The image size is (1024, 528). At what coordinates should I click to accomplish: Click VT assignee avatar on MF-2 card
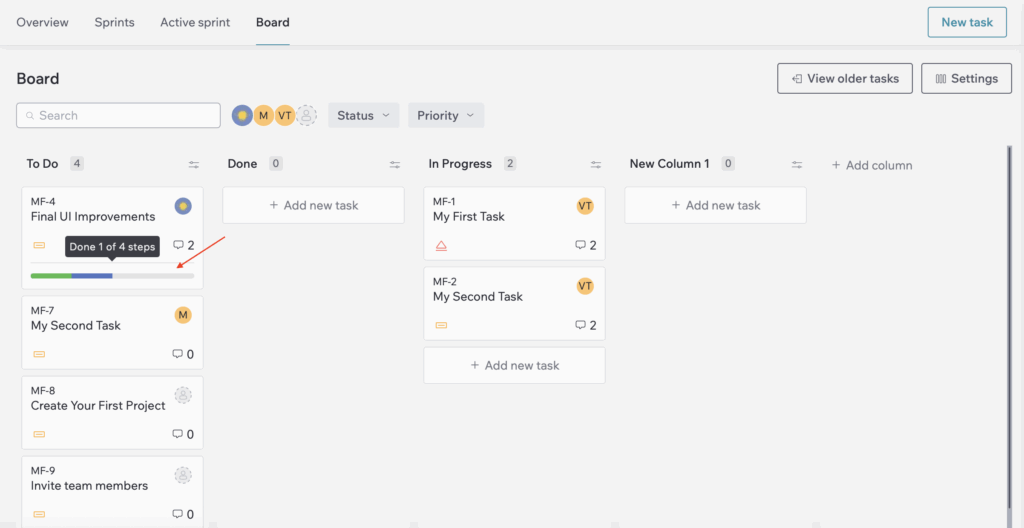tap(585, 286)
